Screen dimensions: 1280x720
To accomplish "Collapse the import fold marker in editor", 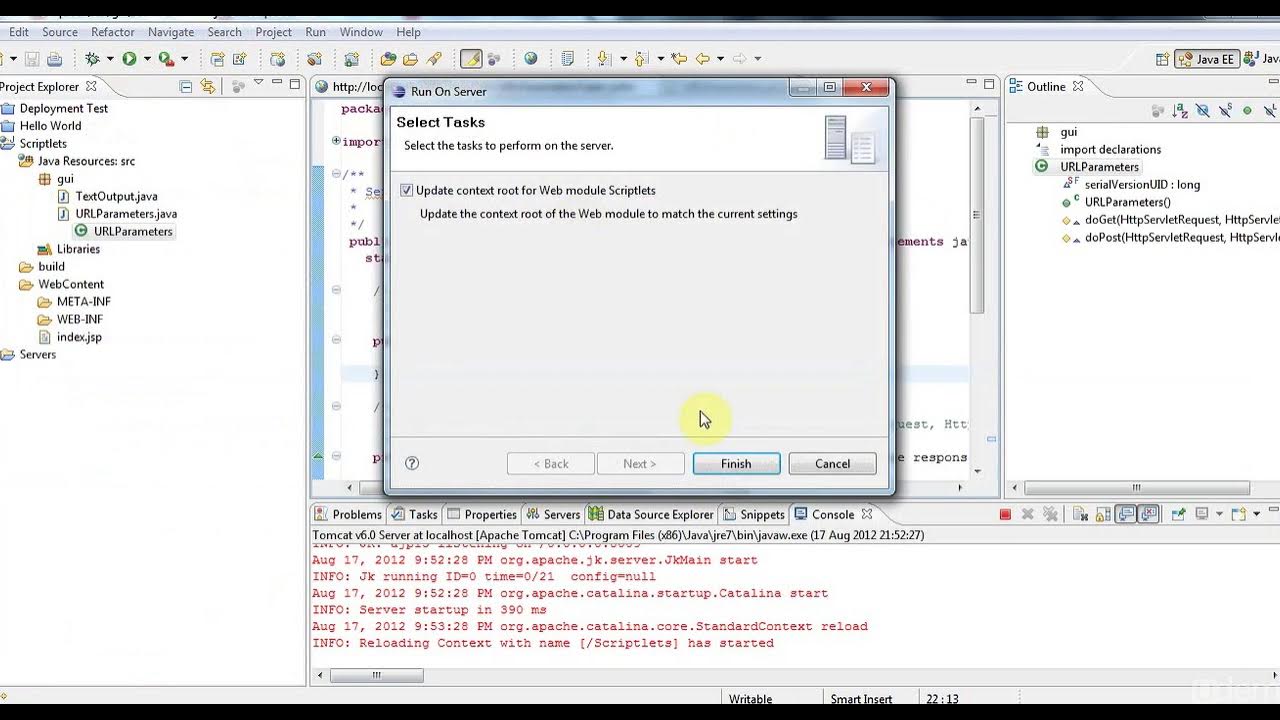I will point(336,141).
